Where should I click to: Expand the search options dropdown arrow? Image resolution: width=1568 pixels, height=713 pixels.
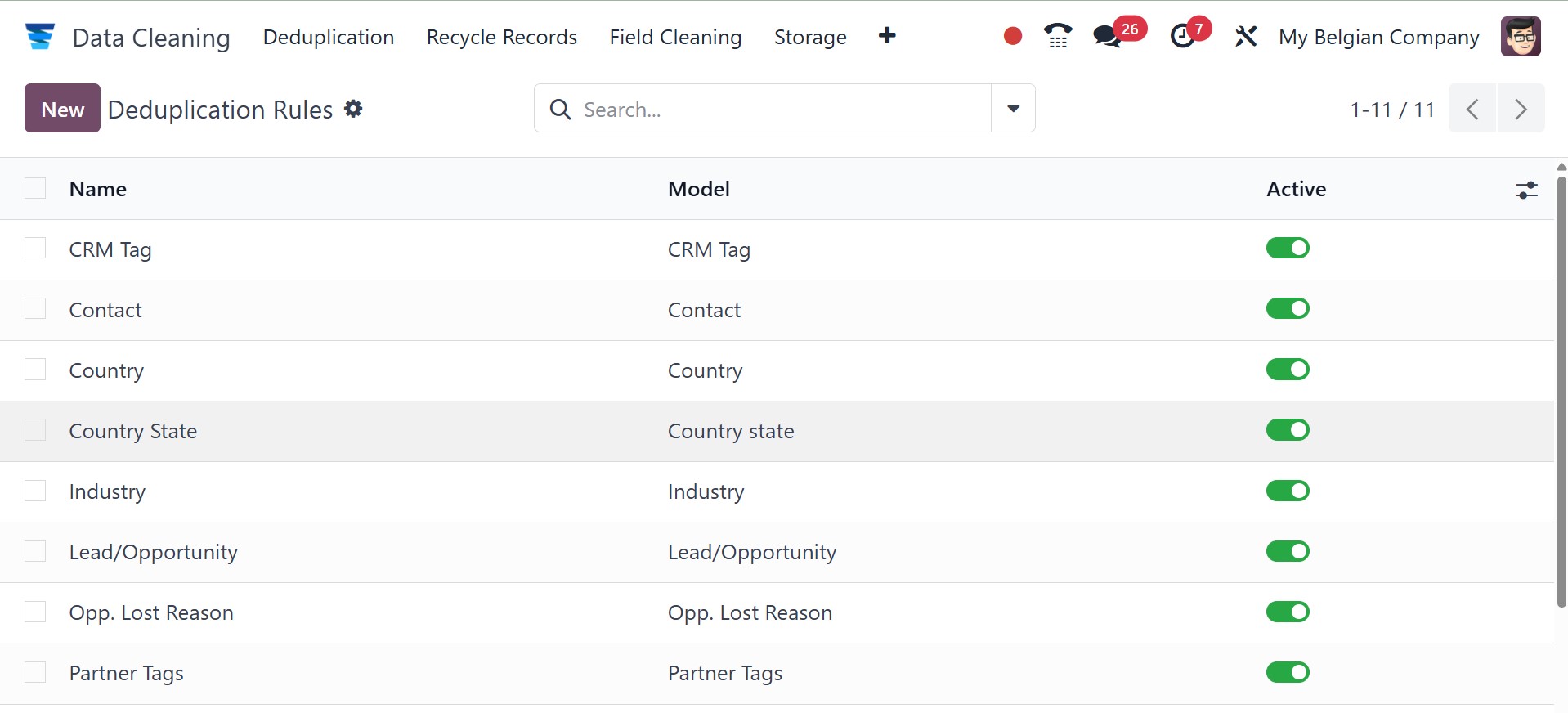1013,109
